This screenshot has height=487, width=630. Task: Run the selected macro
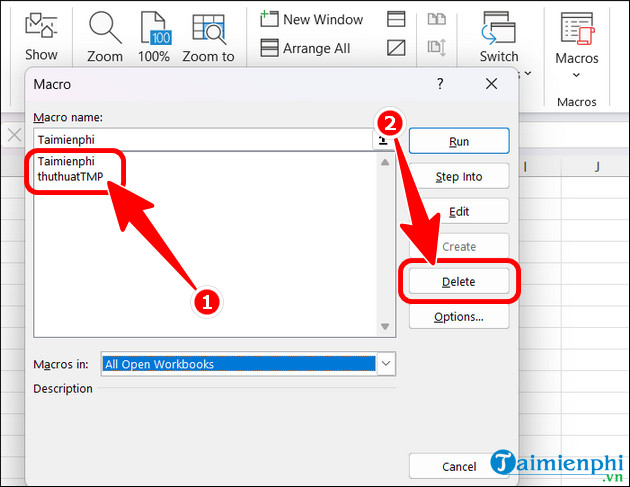(x=459, y=141)
